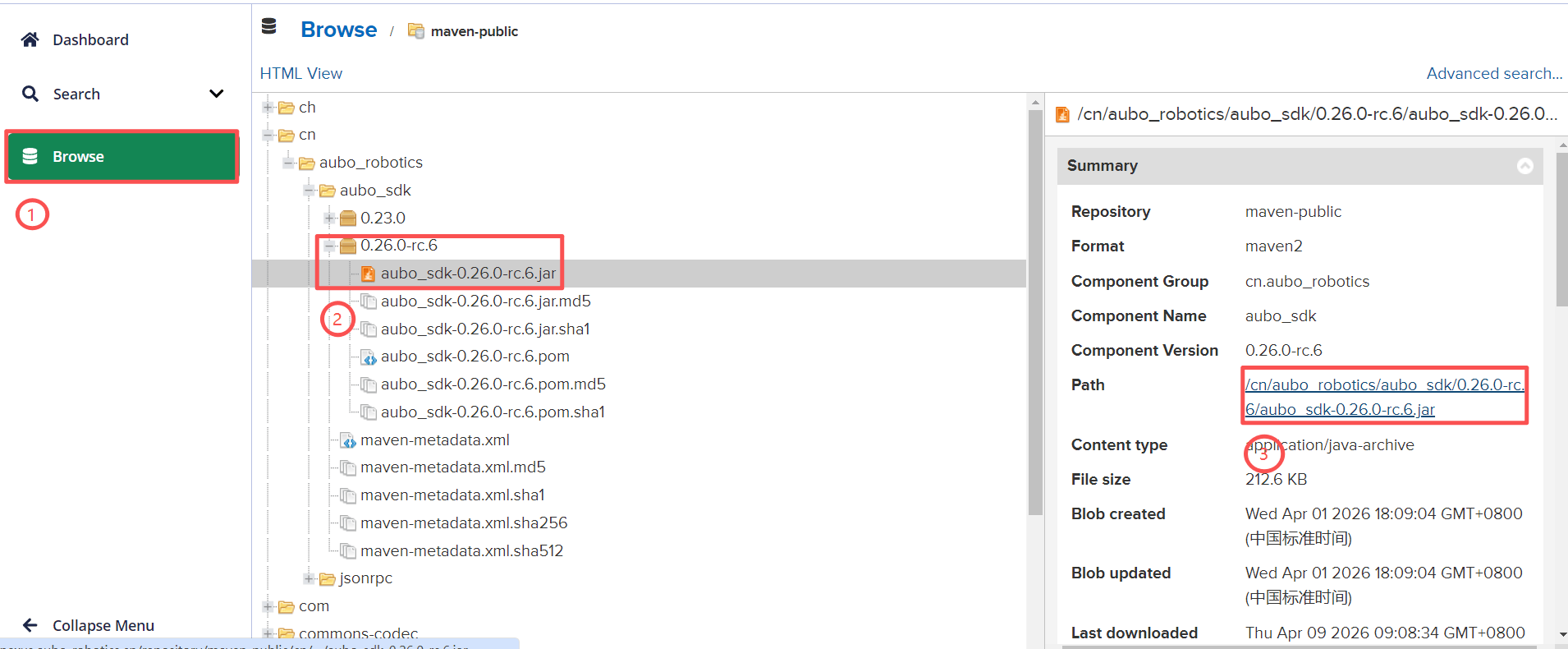Open the HTML View link

point(301,73)
